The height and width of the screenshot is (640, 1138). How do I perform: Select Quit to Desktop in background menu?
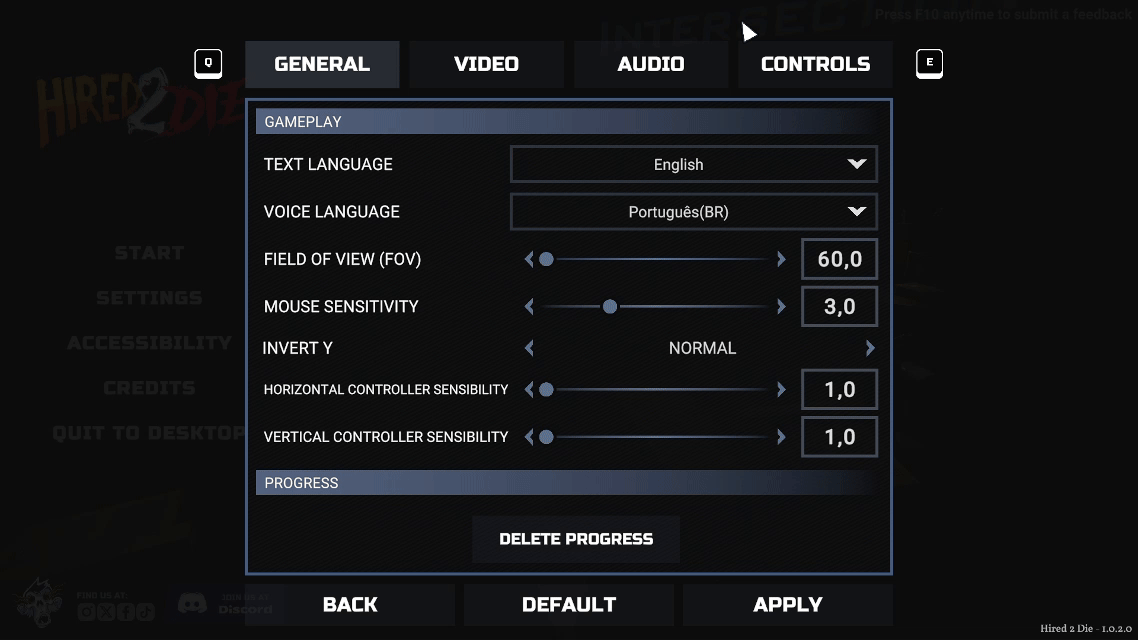tap(150, 432)
